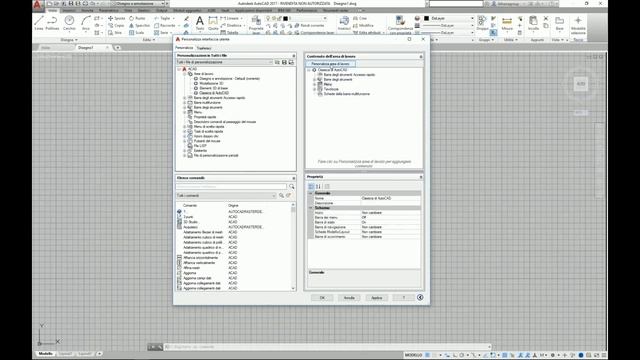Open the Annota ribbon tab
The height and width of the screenshot is (360, 640).
[87, 11]
